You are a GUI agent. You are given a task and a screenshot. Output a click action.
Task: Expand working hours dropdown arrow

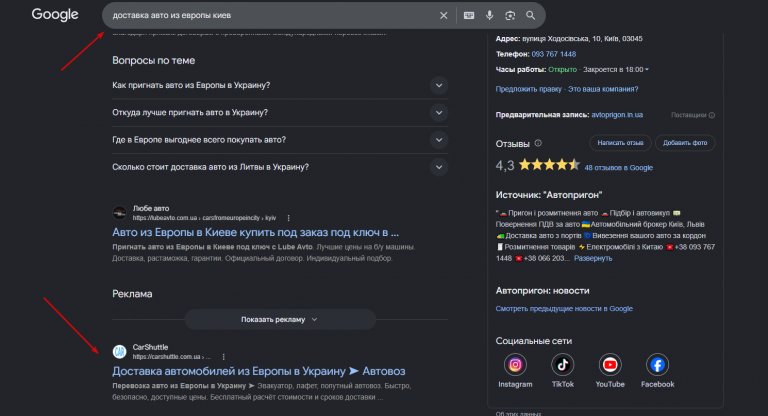[x=647, y=70]
